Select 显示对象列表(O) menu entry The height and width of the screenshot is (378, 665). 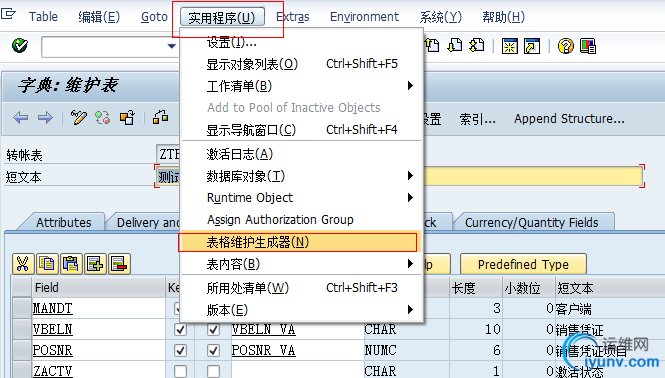coord(301,64)
